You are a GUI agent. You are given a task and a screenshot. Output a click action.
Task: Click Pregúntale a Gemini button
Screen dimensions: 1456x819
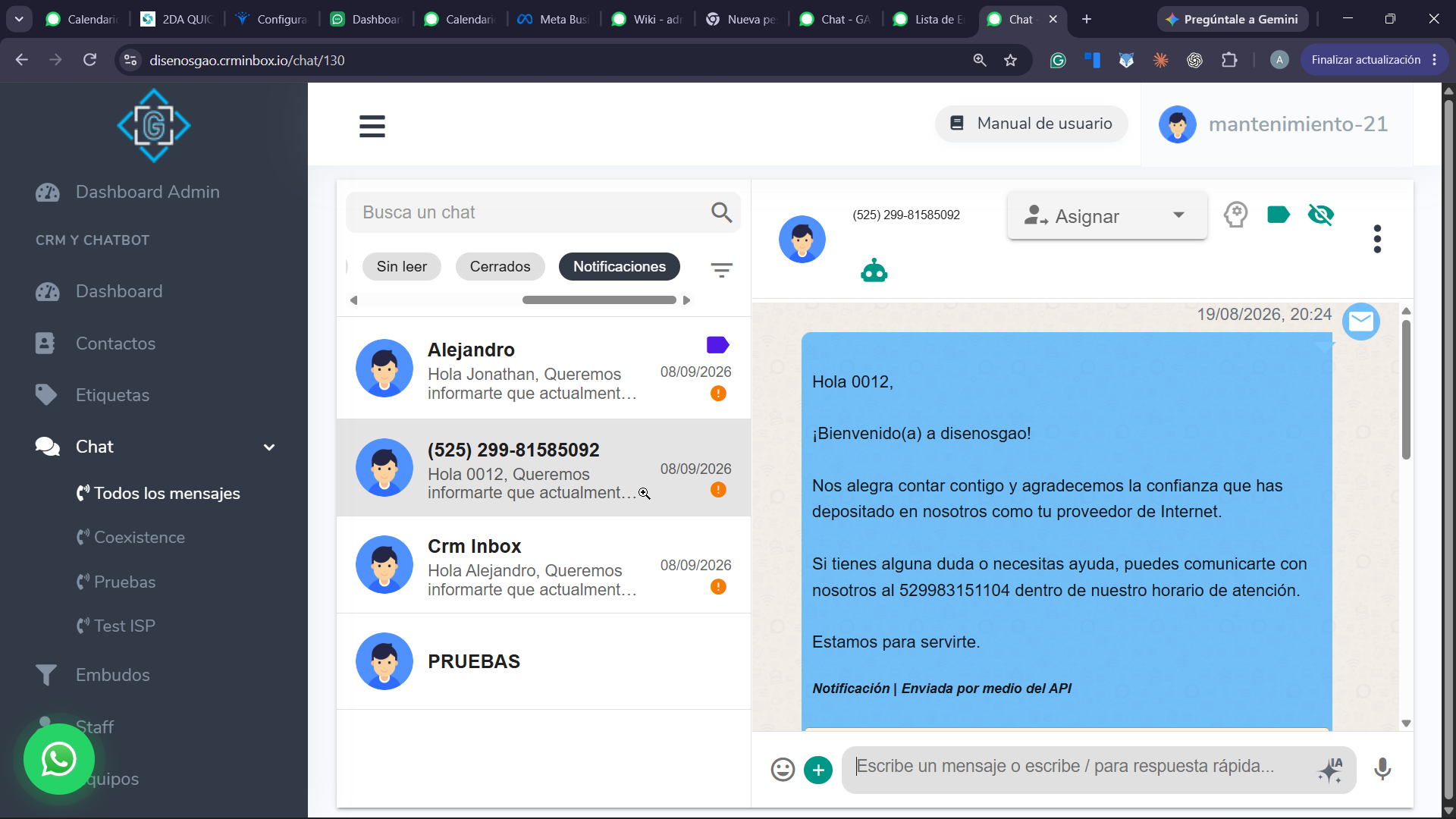pyautogui.click(x=1233, y=19)
